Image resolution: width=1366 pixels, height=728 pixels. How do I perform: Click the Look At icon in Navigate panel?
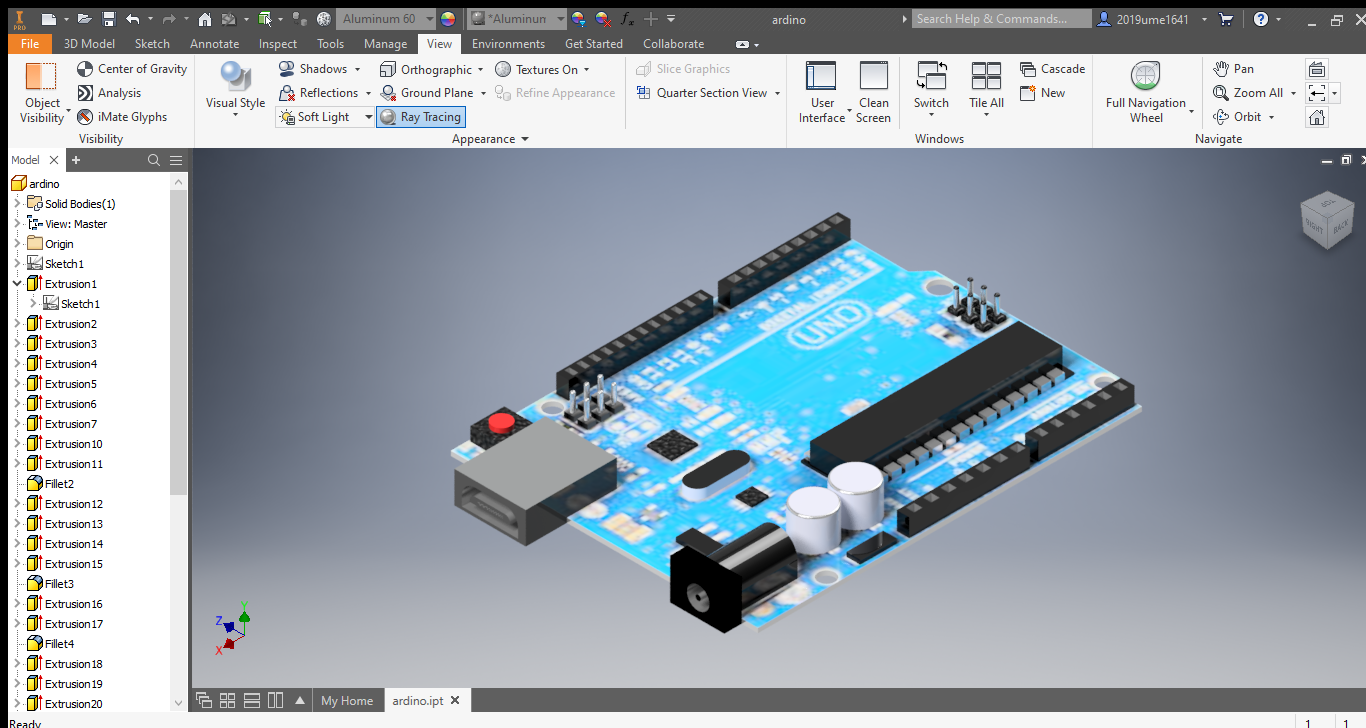[x=1317, y=69]
